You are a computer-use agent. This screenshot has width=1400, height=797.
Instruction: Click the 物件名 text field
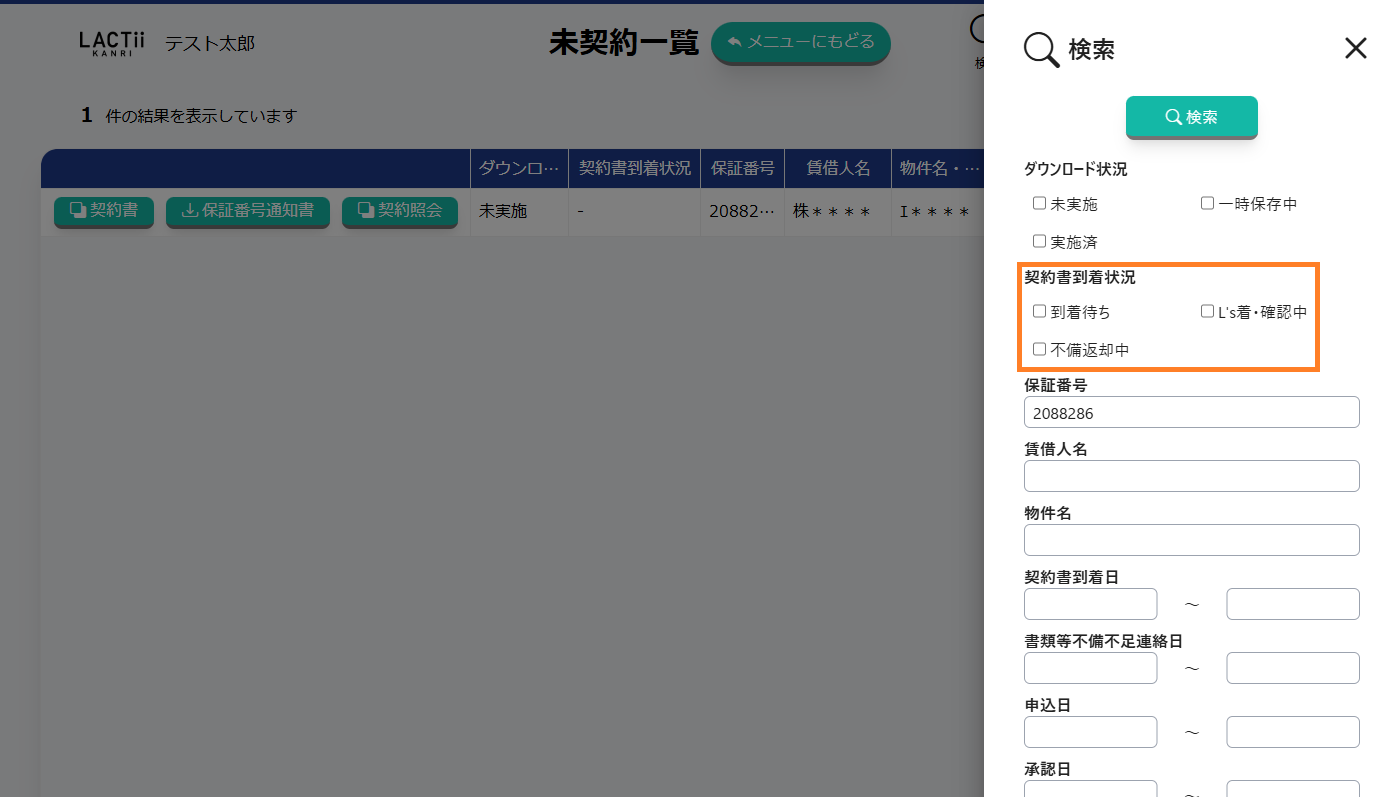[1191, 540]
